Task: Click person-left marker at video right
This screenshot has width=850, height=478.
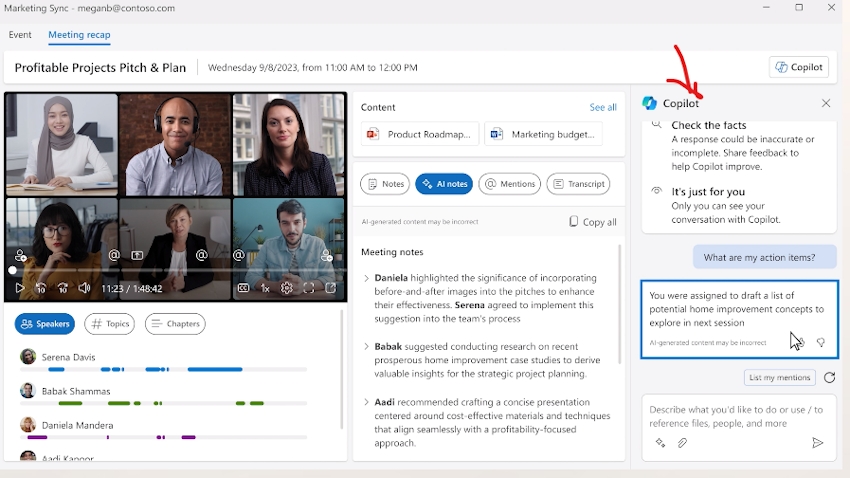Action: point(327,255)
